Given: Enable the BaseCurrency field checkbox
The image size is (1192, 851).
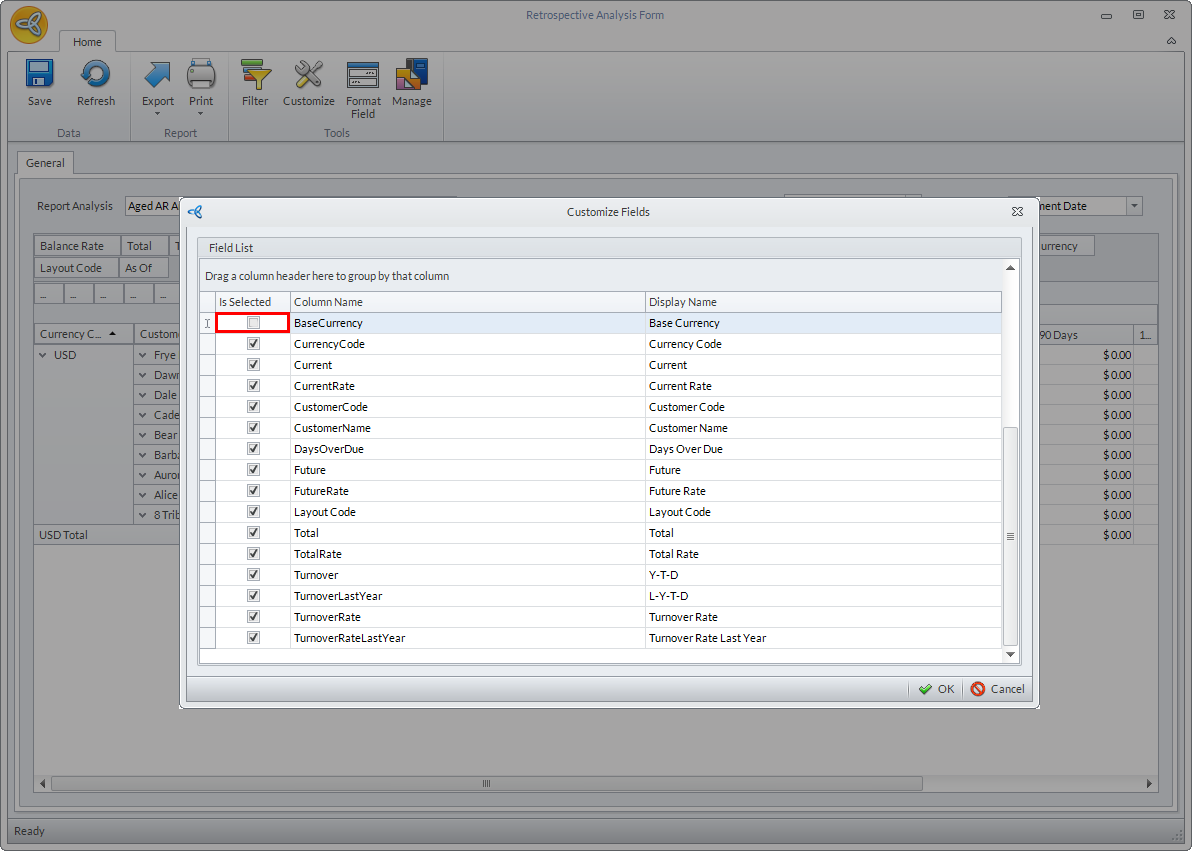Looking at the screenshot, I should (253, 323).
